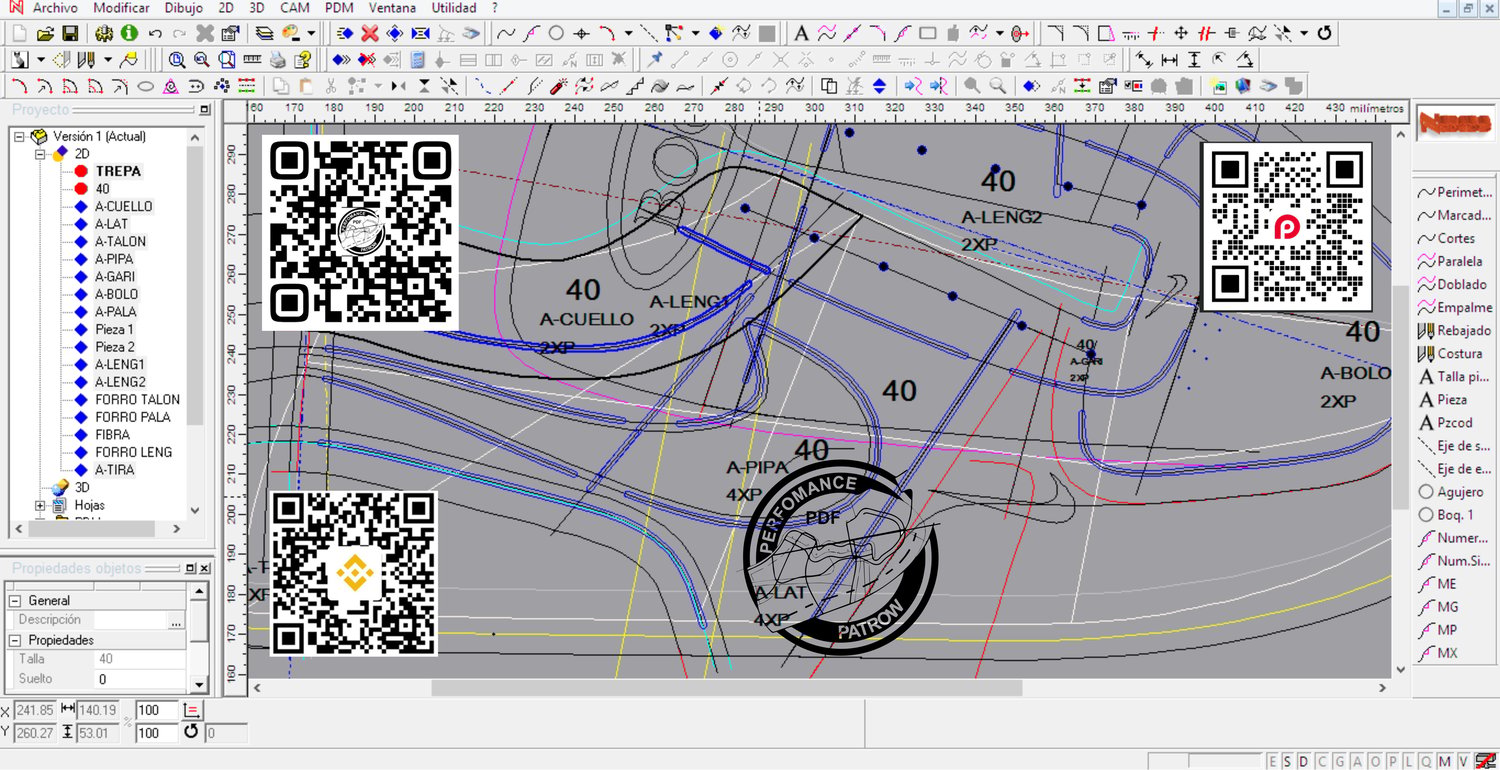Viewport: 1500px width, 770px height.
Task: Click the red dynamite stick icon
Action: coord(560,85)
